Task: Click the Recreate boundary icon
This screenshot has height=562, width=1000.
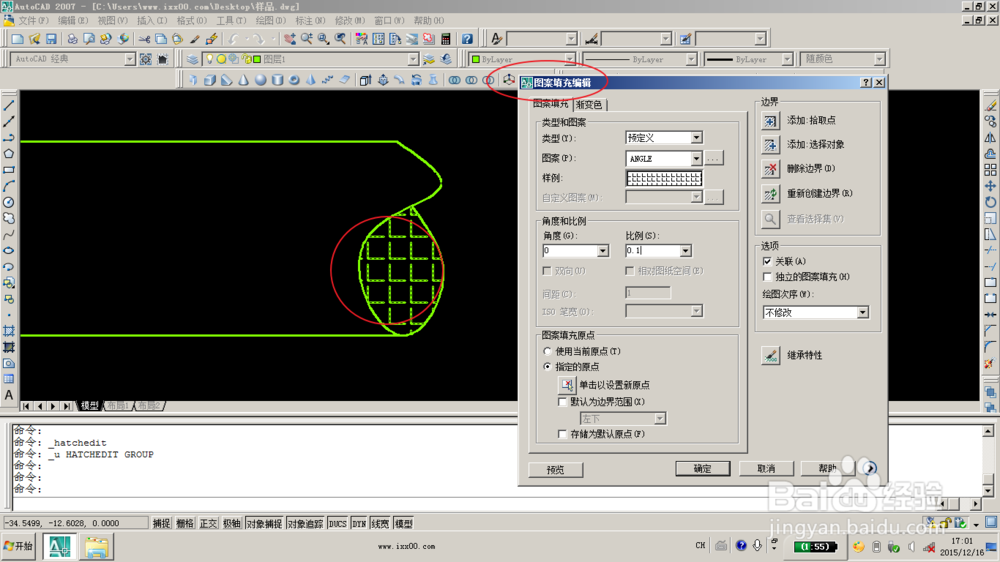Action: 770,193
